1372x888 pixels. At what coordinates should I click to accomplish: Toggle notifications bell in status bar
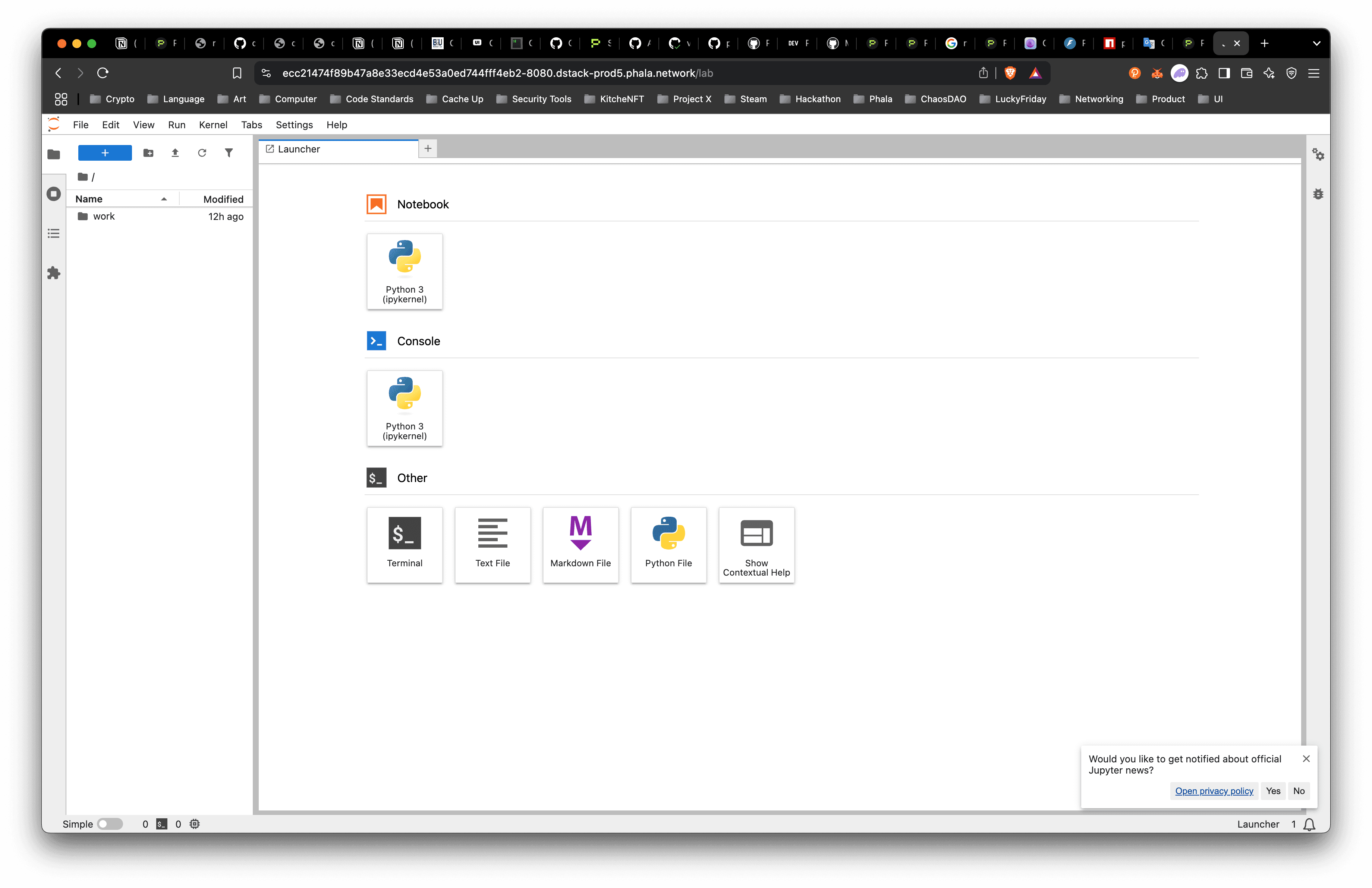1309,824
